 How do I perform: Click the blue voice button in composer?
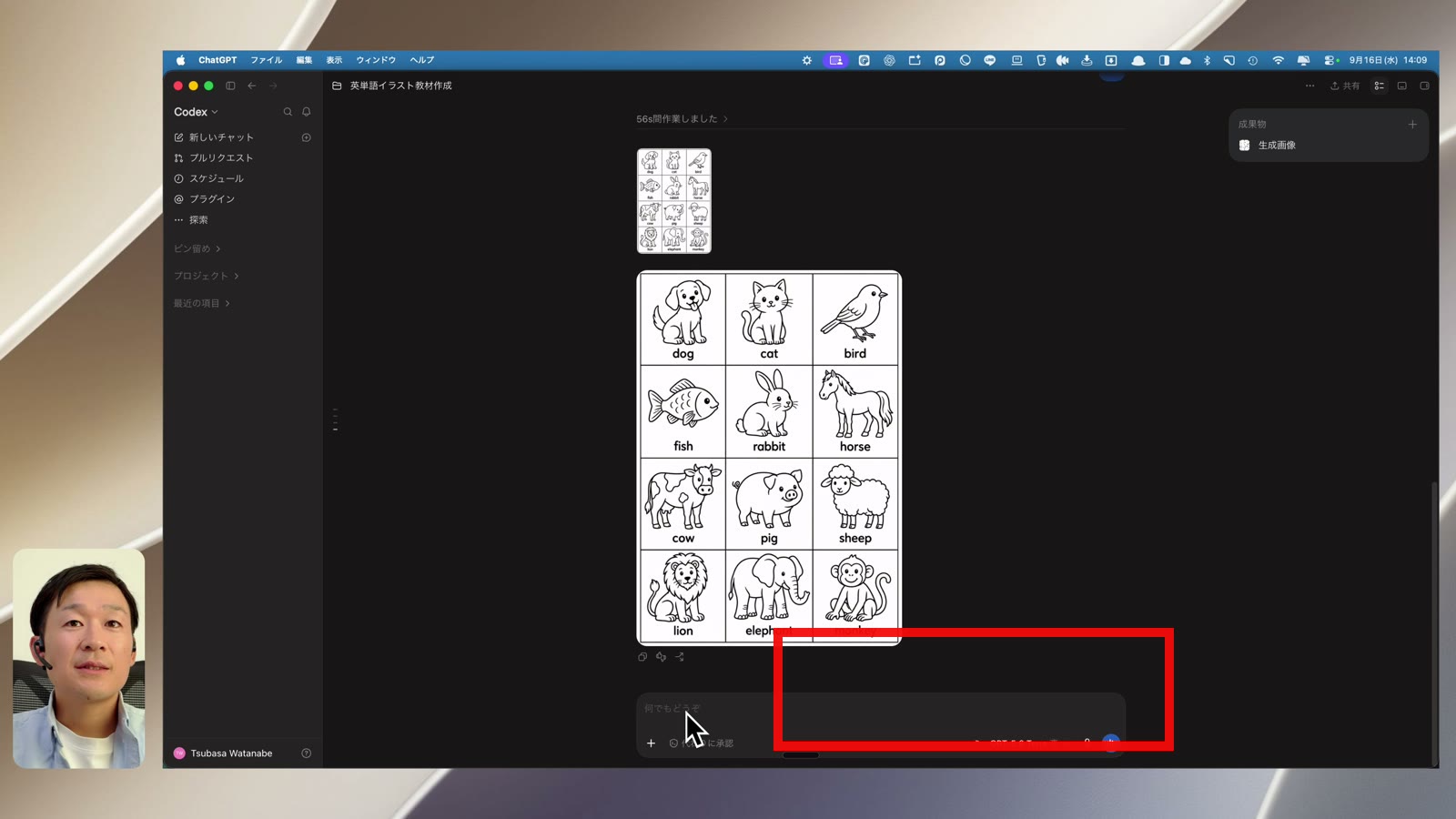pos(1111,743)
